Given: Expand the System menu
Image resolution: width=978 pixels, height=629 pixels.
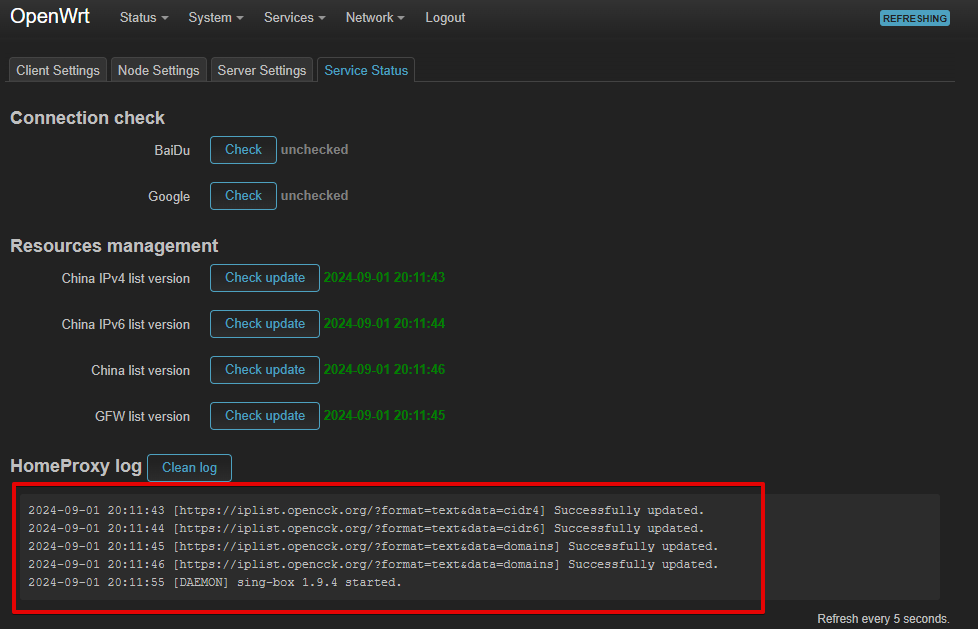Looking at the screenshot, I should pos(214,17).
